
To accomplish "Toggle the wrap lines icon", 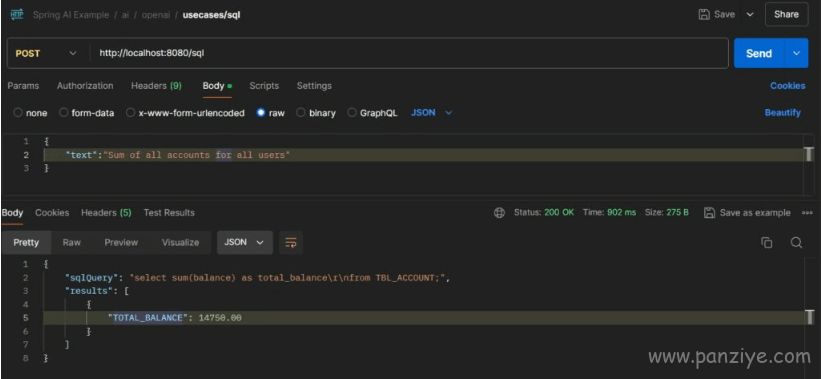I will point(291,242).
